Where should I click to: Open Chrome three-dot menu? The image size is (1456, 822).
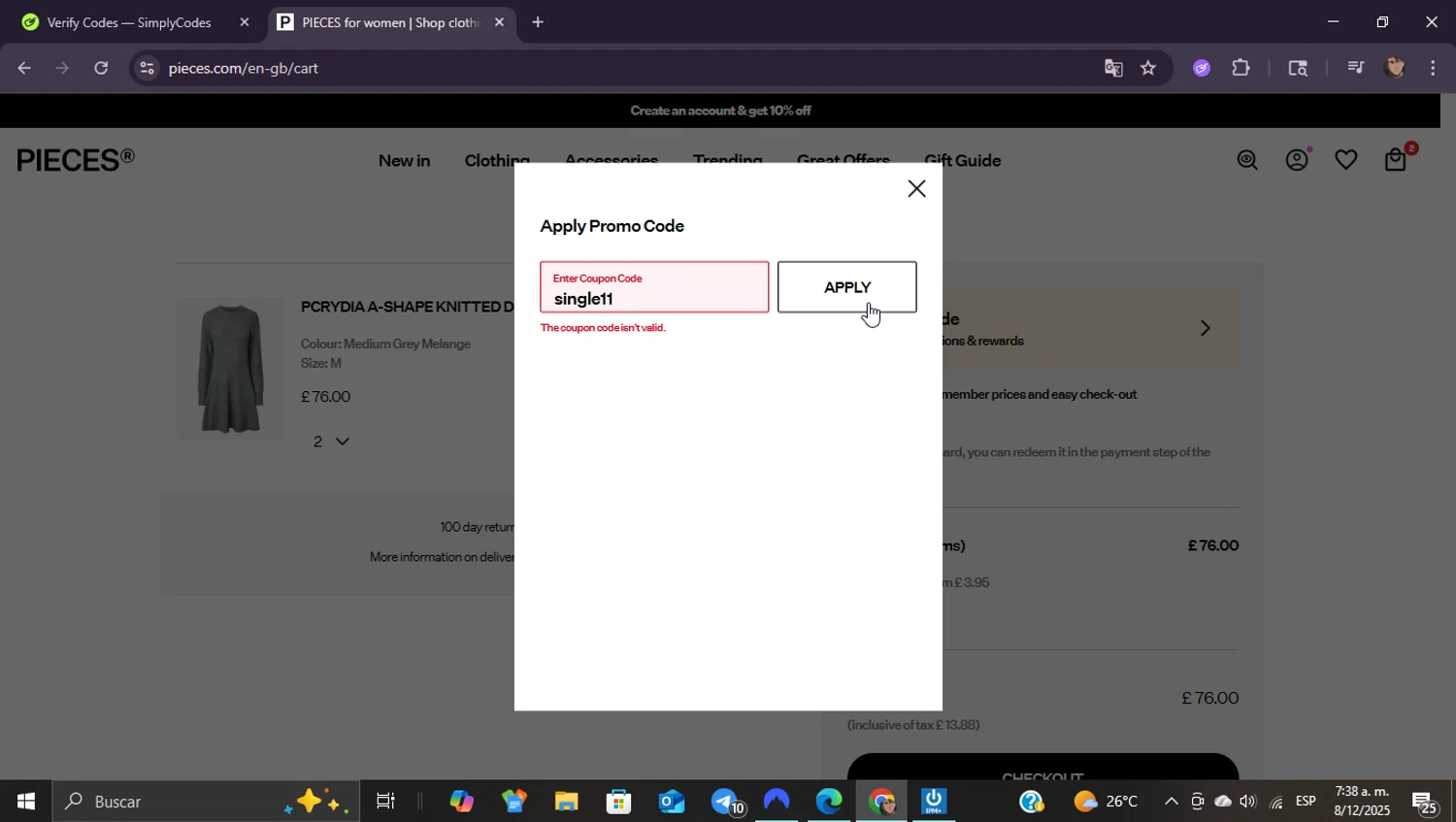pos(1433,68)
